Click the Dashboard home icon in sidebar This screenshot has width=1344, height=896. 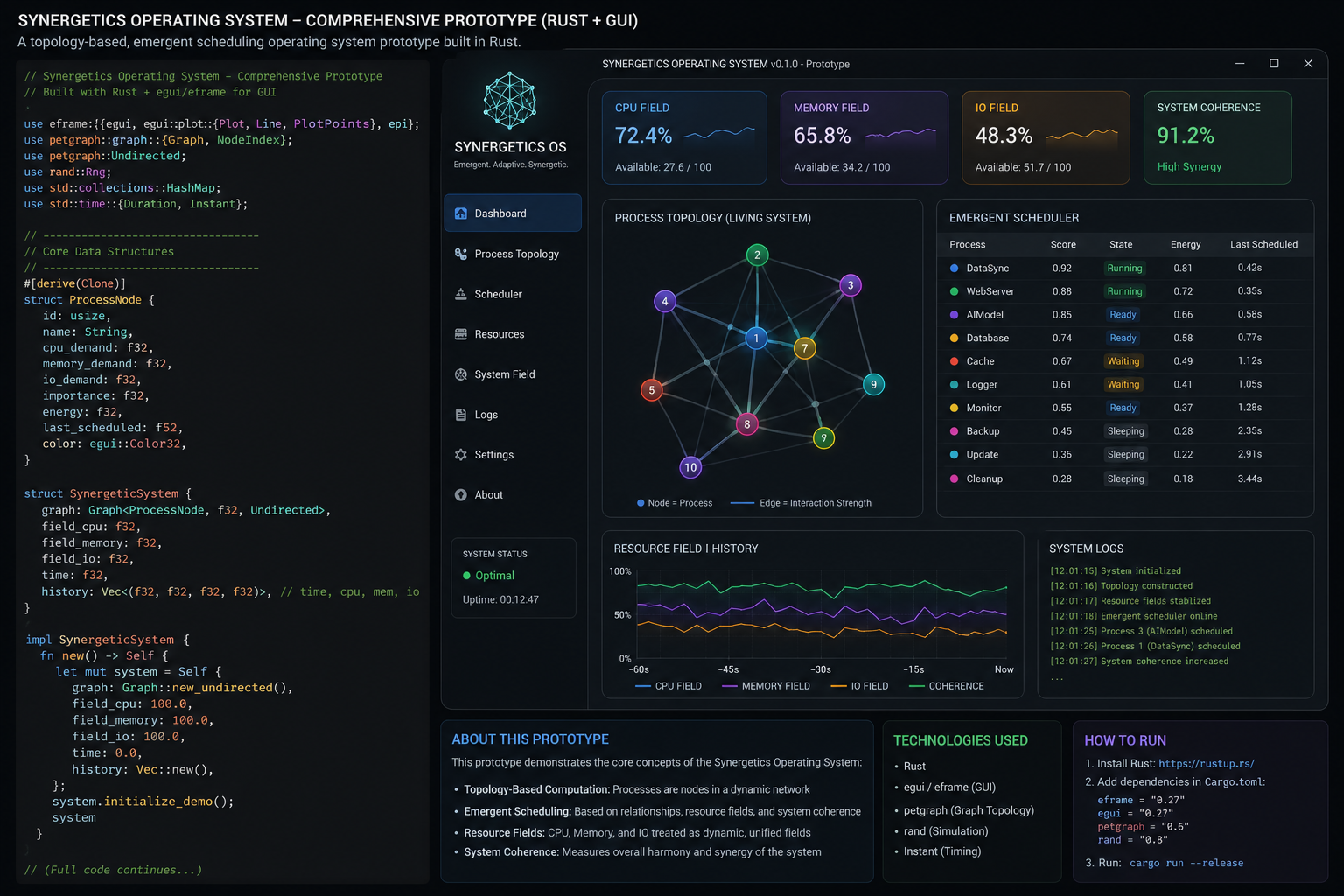[x=461, y=213]
